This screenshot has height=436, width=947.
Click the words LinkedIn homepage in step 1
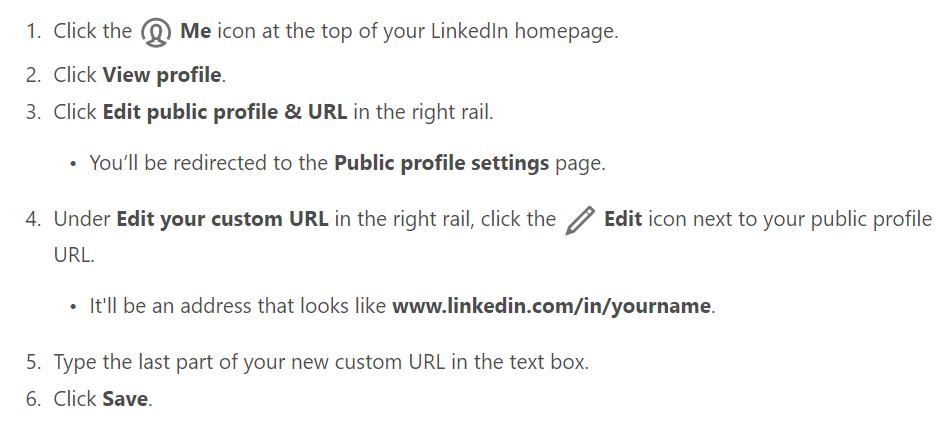(x=524, y=31)
